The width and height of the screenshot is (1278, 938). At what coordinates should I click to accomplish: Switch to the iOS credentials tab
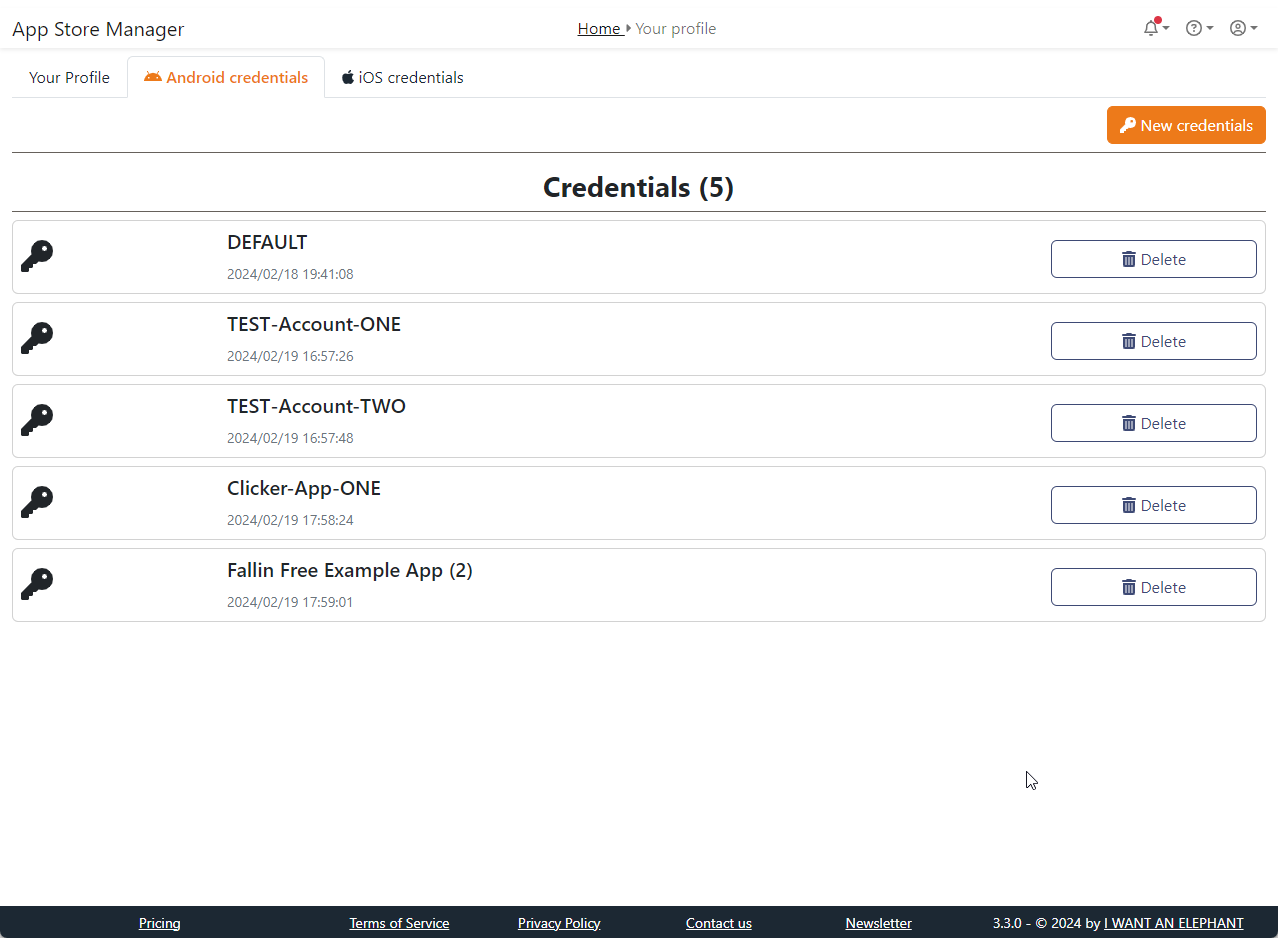pyautogui.click(x=402, y=77)
